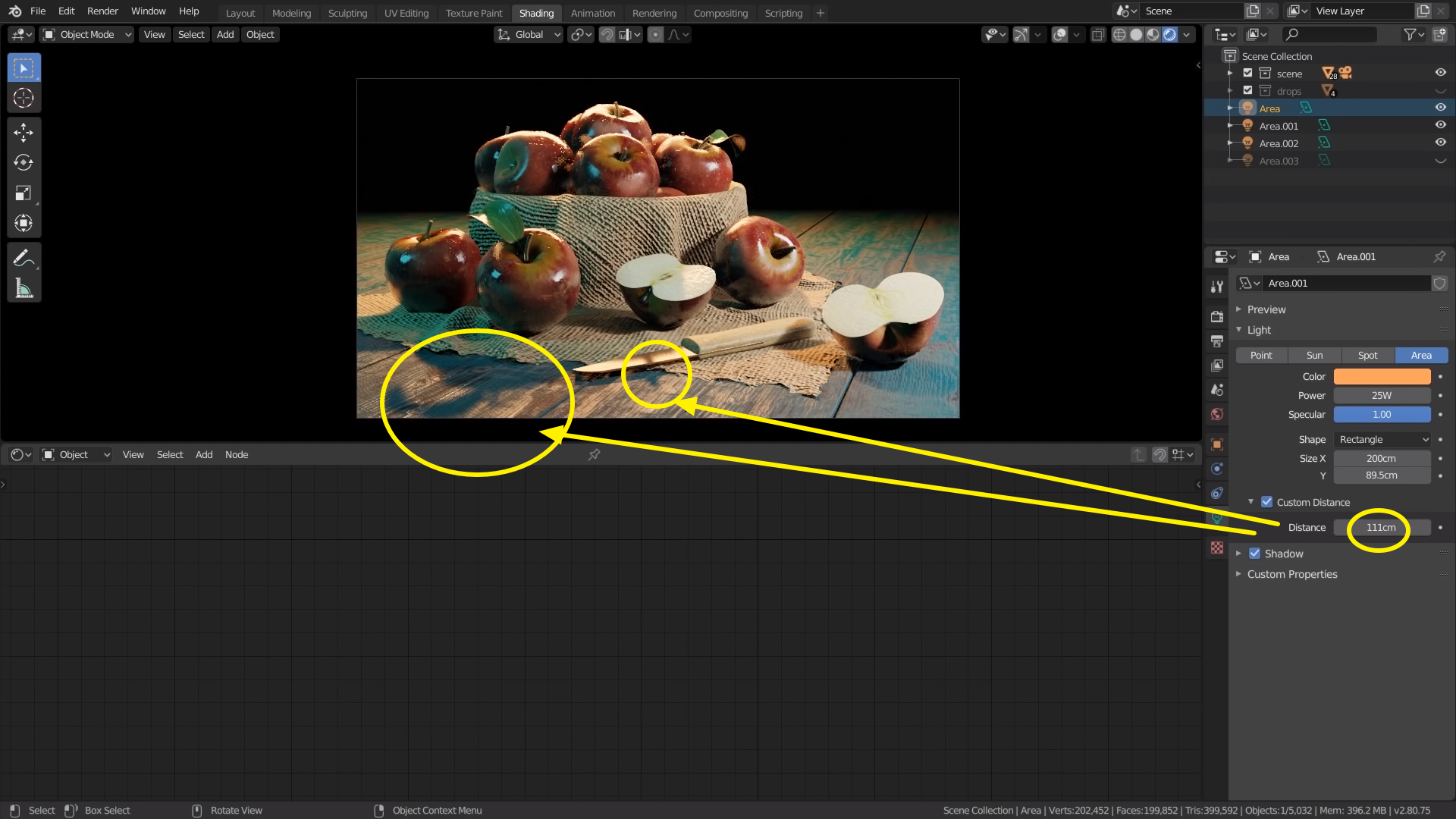Open the Render properties tab icon
Viewport: 1456px width, 819px height.
[1217, 317]
